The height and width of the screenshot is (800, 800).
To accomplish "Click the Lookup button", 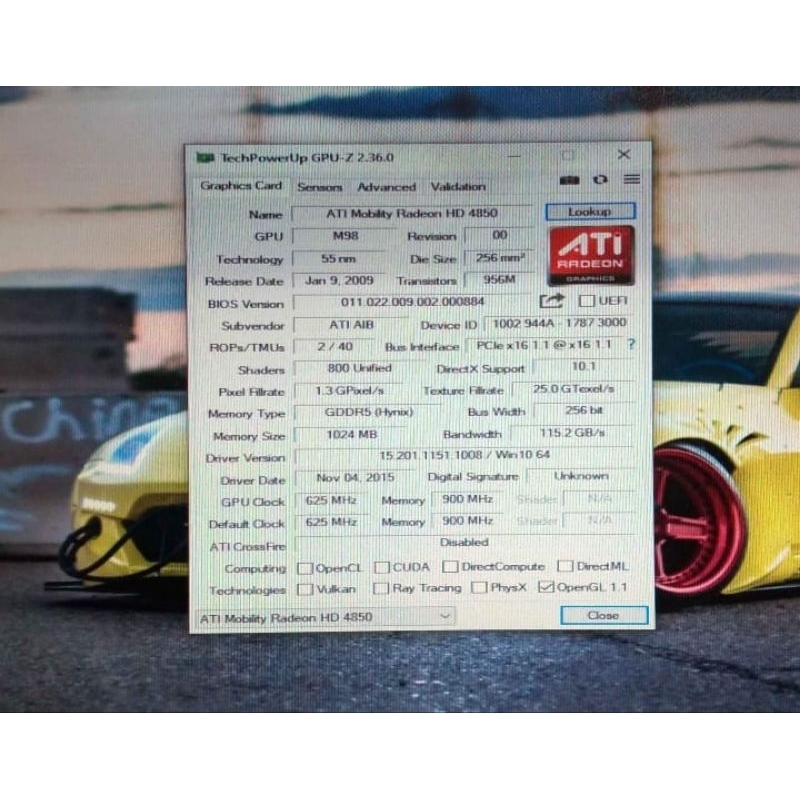I will tap(590, 211).
